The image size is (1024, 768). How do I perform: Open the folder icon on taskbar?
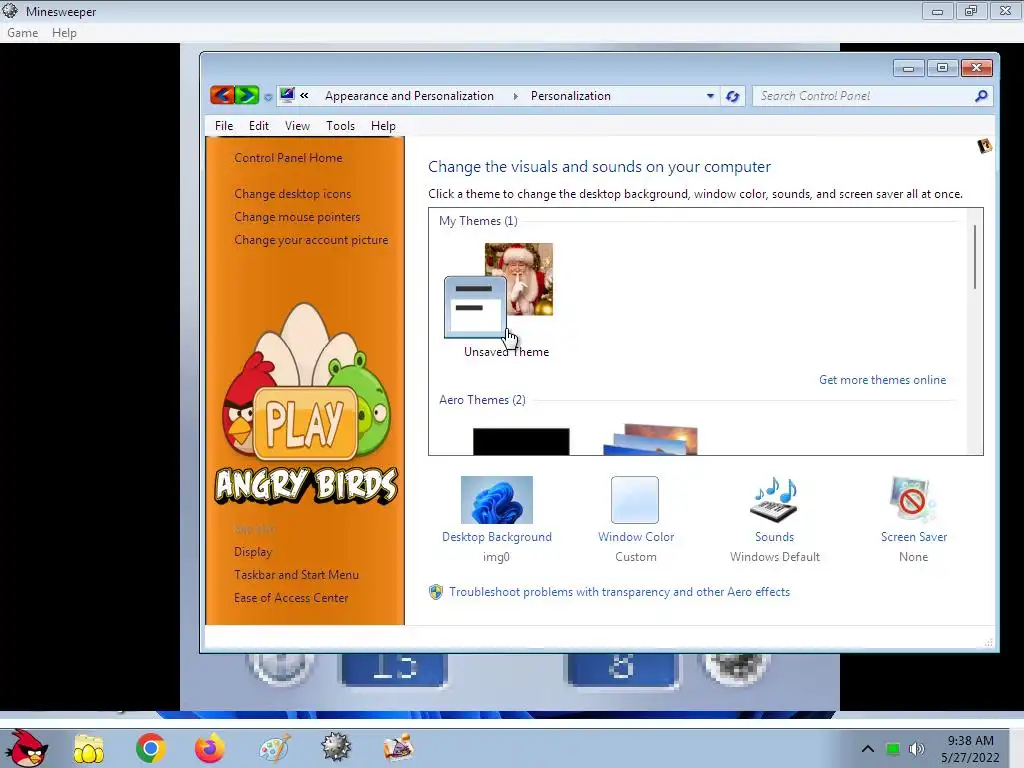(x=89, y=748)
